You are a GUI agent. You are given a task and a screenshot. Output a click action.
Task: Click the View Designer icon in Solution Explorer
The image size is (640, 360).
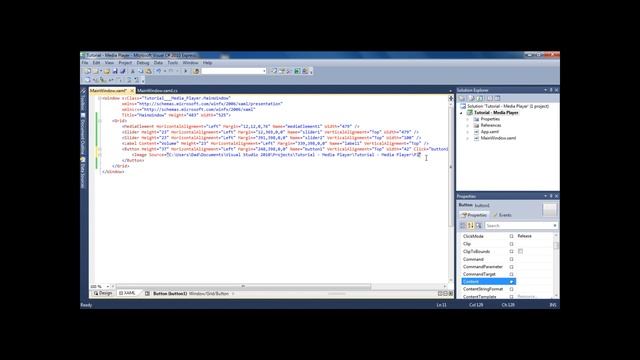tap(497, 98)
